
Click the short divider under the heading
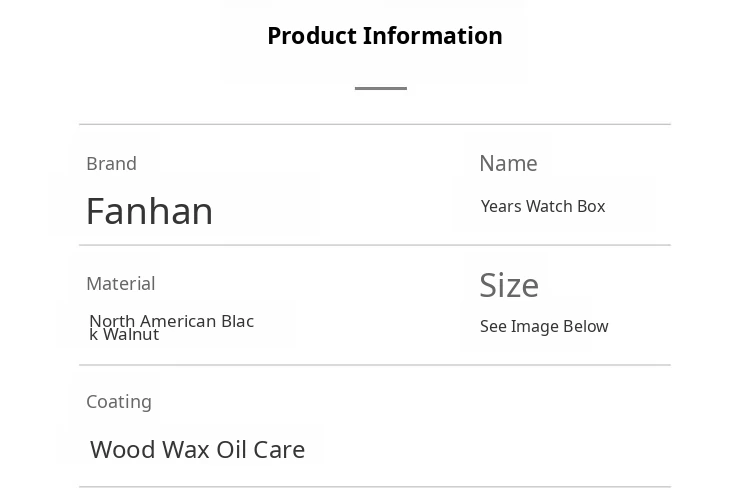381,88
